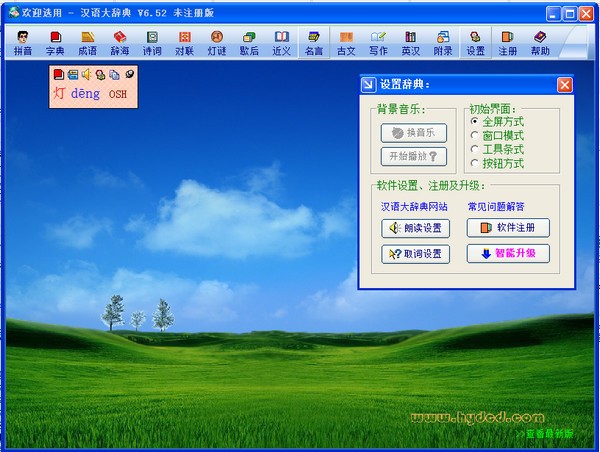Screen dimensions: 600x452
Task: Open the 注册 registration toolbar item
Action: pyautogui.click(x=508, y=43)
